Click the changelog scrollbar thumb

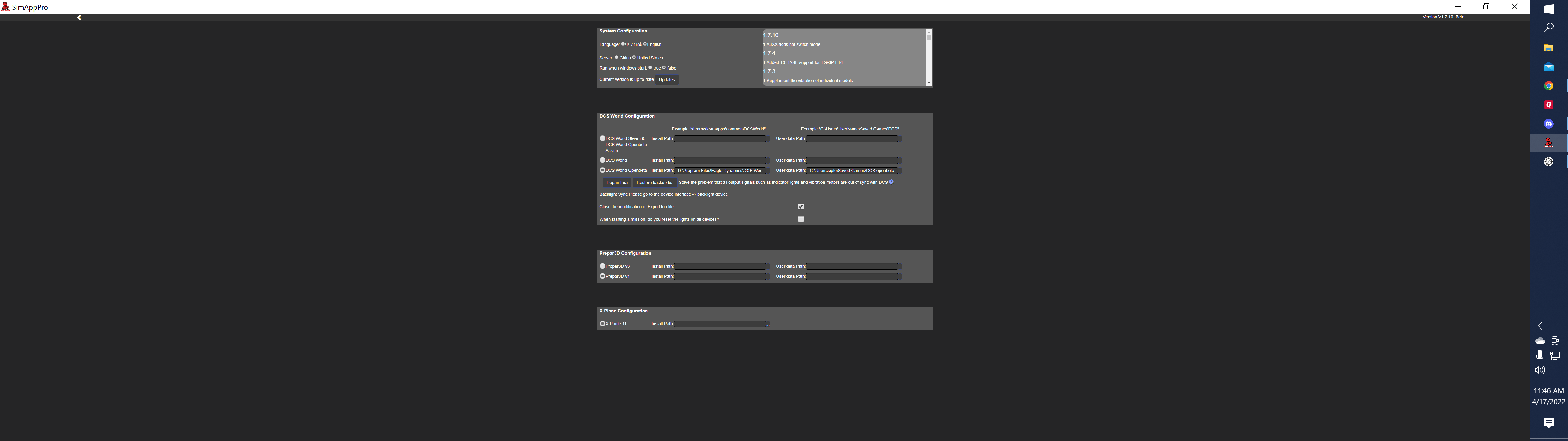coord(929,37)
